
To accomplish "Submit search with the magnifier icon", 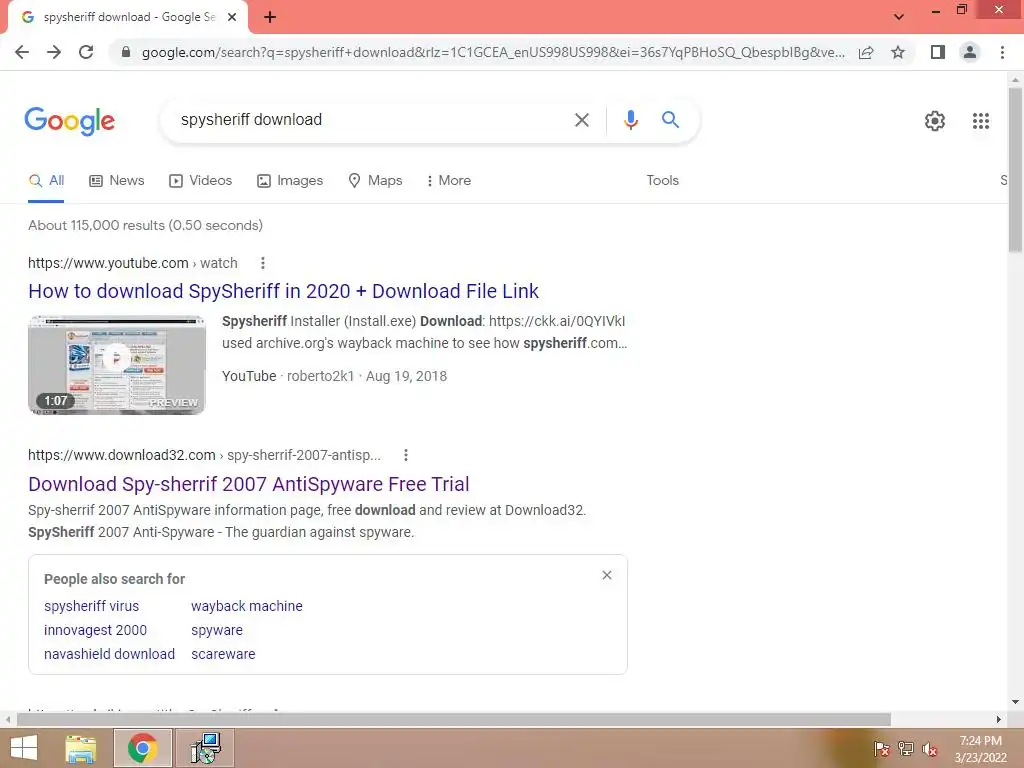I will [670, 120].
